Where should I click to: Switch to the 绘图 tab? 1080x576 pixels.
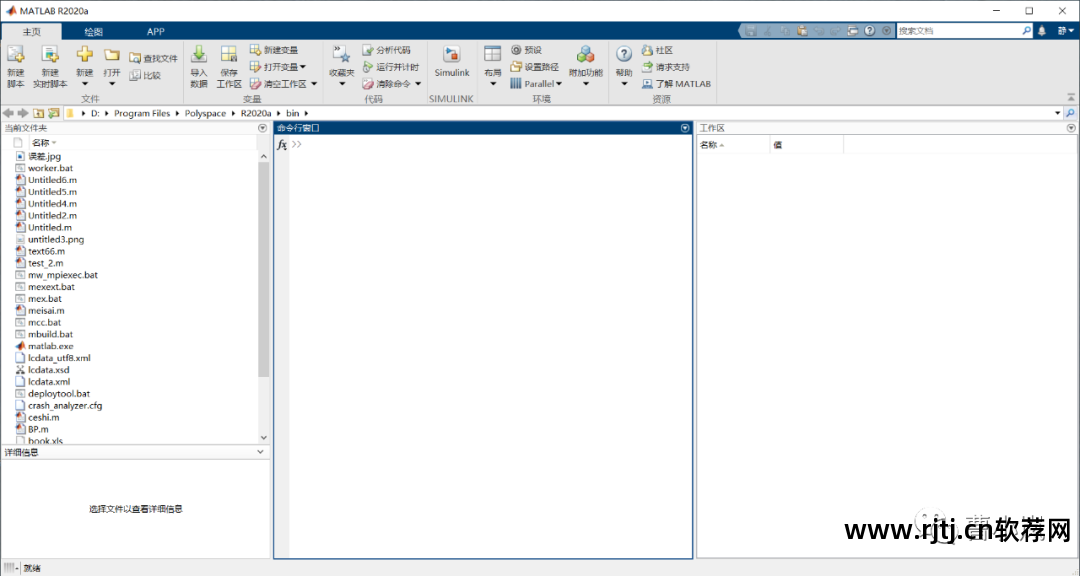click(x=94, y=32)
